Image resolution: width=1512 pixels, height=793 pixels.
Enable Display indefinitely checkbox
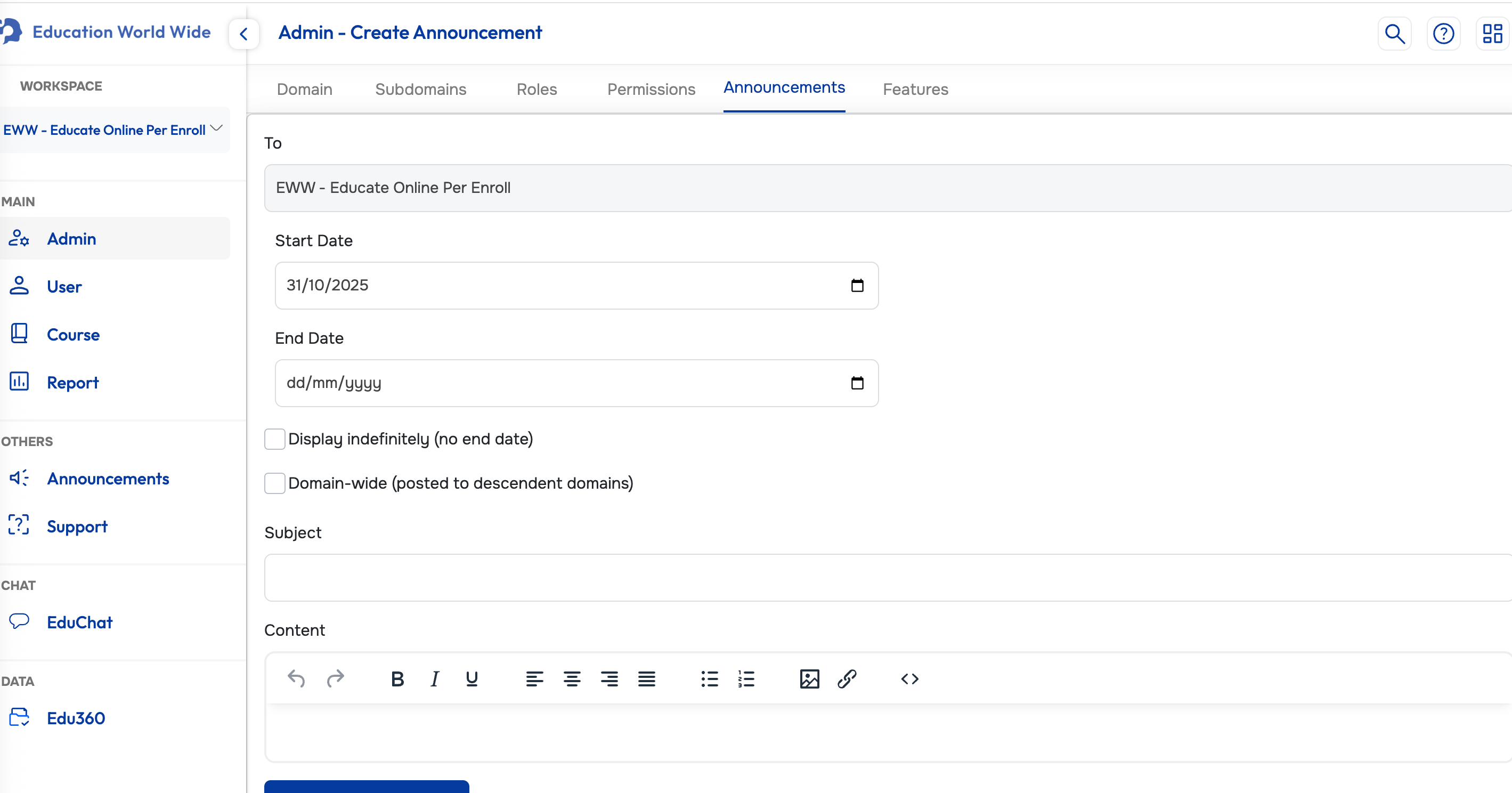[x=275, y=439]
